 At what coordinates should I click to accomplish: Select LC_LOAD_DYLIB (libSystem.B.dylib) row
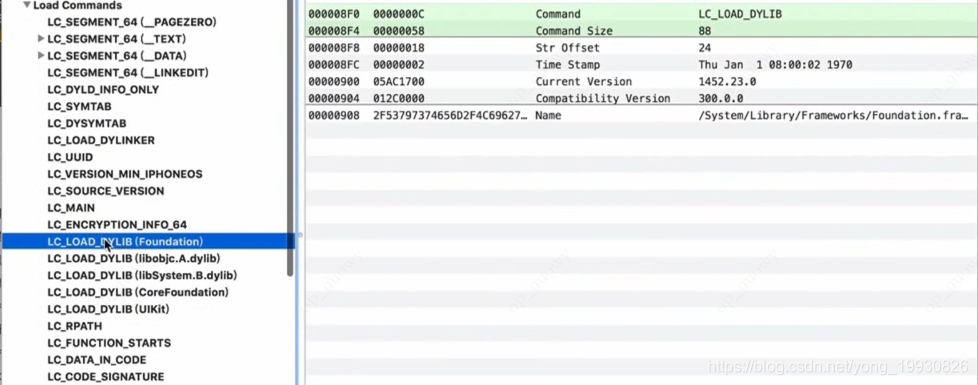tap(142, 275)
